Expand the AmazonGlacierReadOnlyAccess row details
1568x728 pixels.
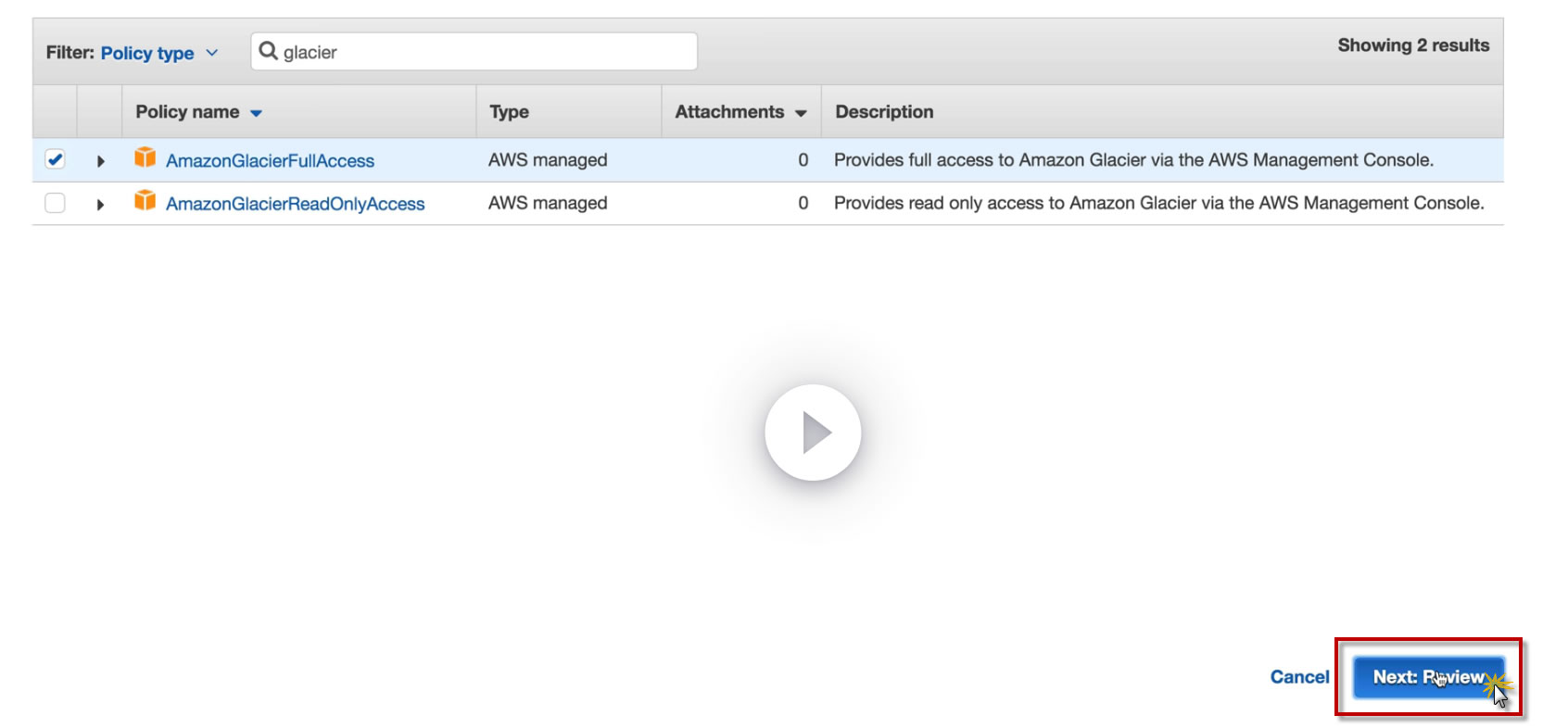click(x=100, y=204)
